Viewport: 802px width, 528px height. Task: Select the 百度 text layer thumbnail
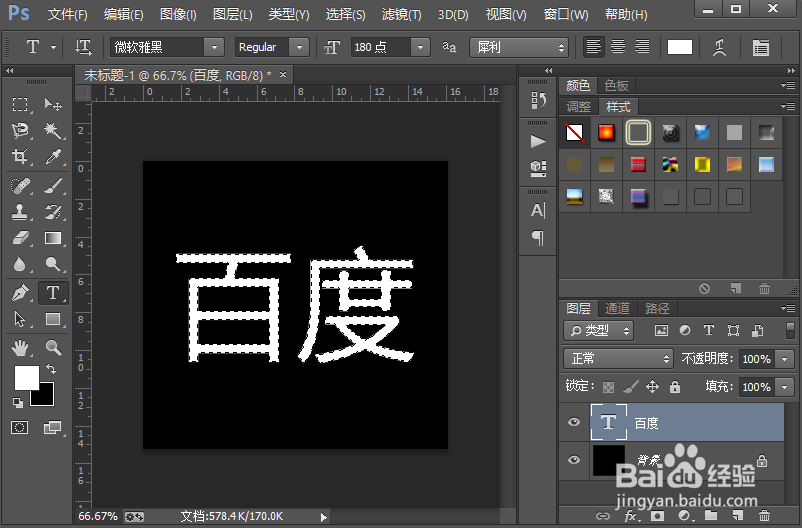[609, 422]
